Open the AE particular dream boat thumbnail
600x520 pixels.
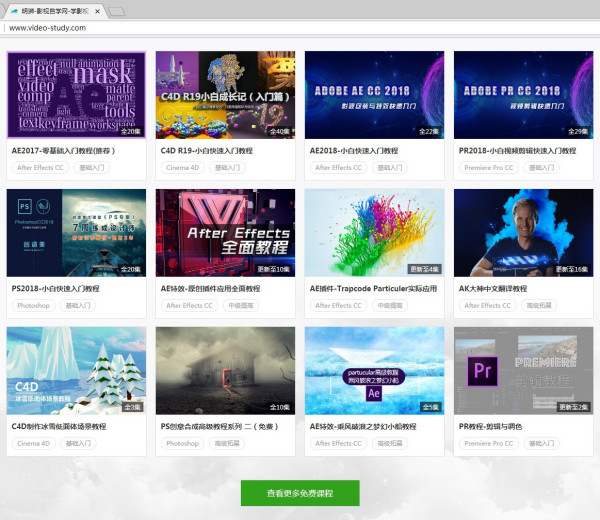(x=375, y=370)
